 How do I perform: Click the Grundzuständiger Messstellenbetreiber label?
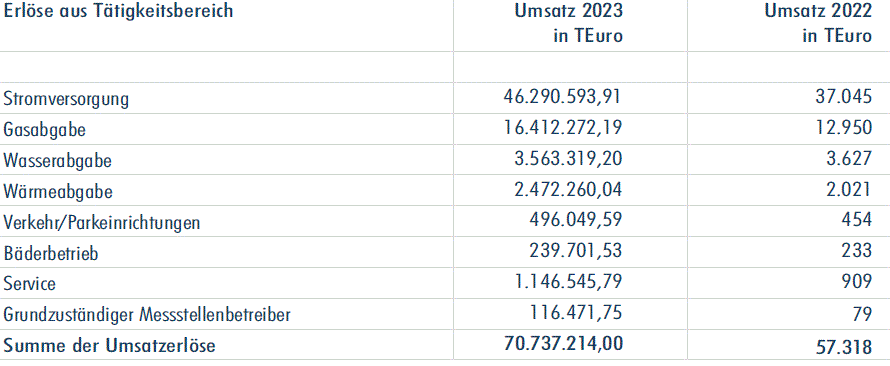pyautogui.click(x=147, y=314)
